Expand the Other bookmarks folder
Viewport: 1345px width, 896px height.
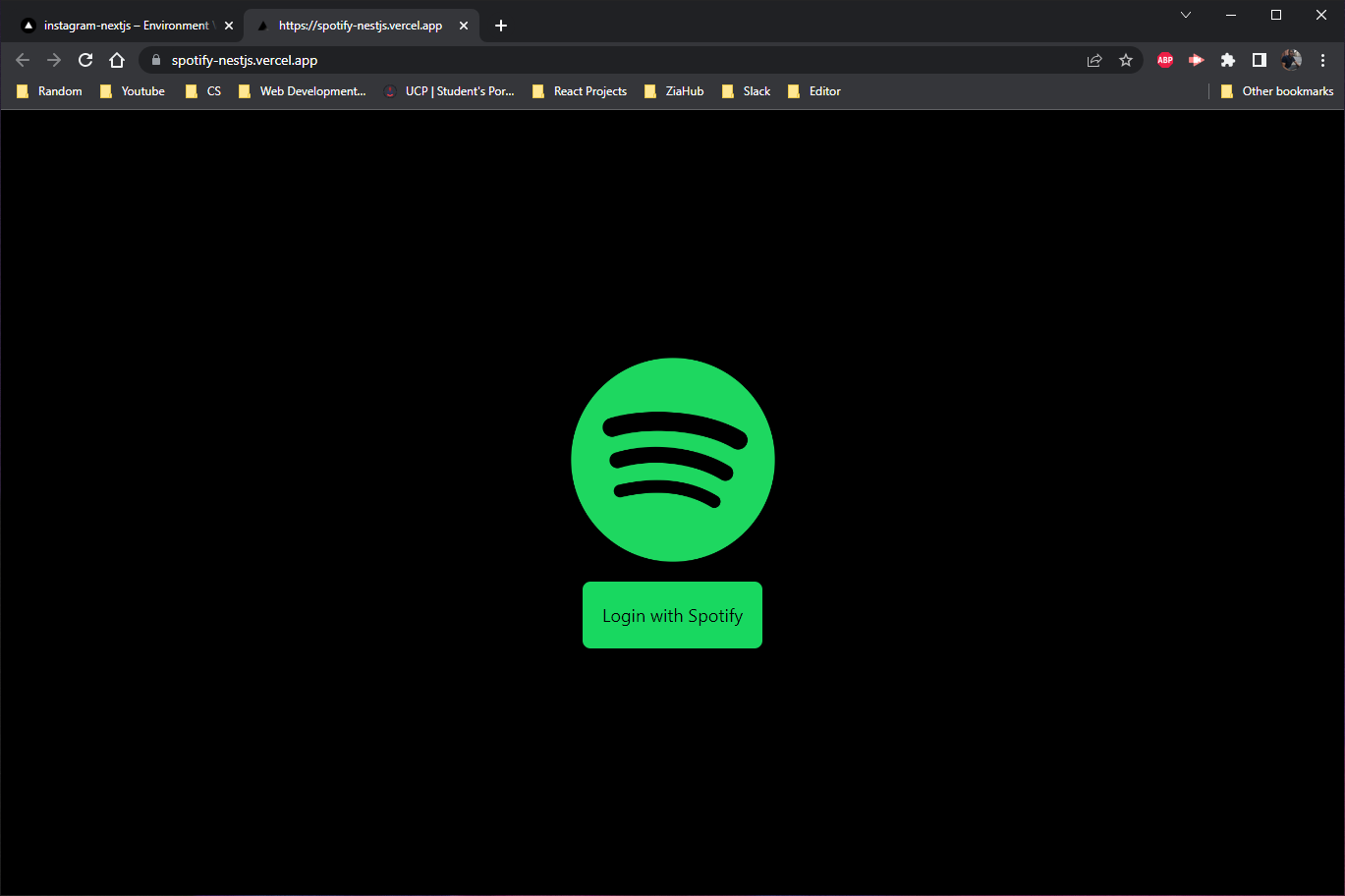tap(1277, 91)
